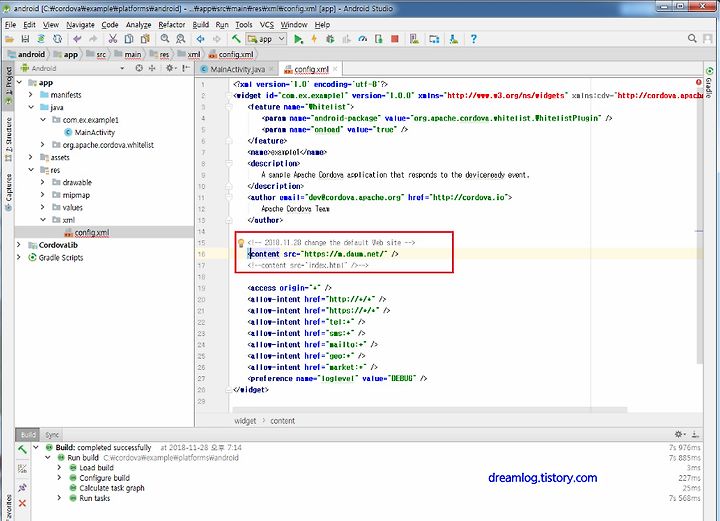Screen dimensions: 720x521
Task: Click the Debug app bug icon
Action: coord(330,39)
